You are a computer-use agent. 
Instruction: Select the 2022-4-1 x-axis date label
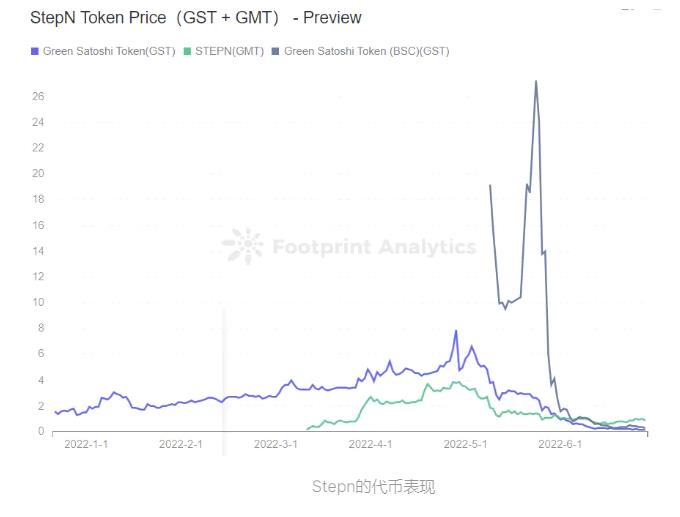point(370,444)
